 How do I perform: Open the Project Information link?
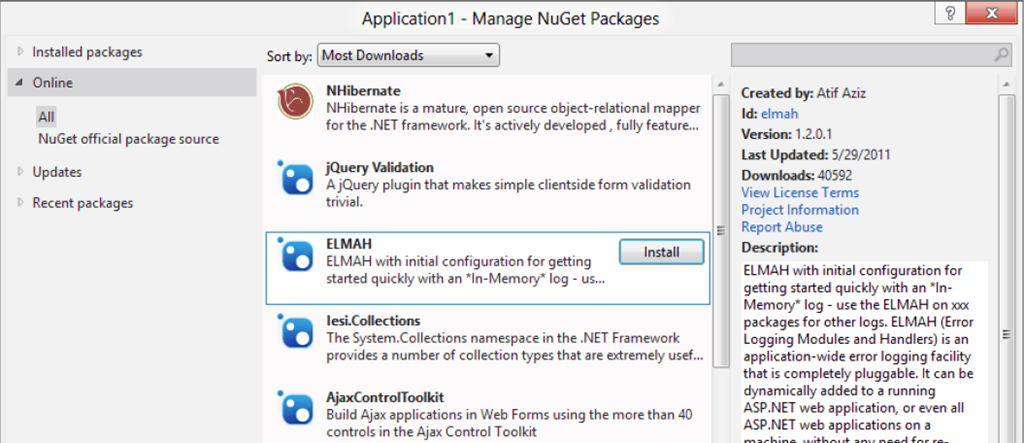pos(799,210)
